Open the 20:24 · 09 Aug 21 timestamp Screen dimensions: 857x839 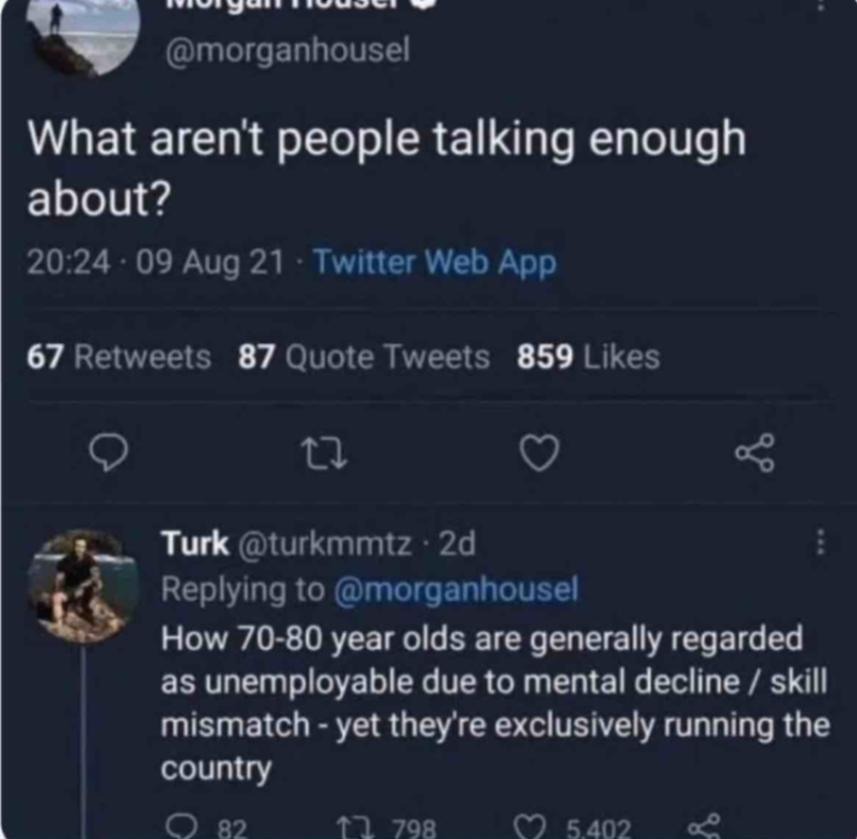[155, 263]
